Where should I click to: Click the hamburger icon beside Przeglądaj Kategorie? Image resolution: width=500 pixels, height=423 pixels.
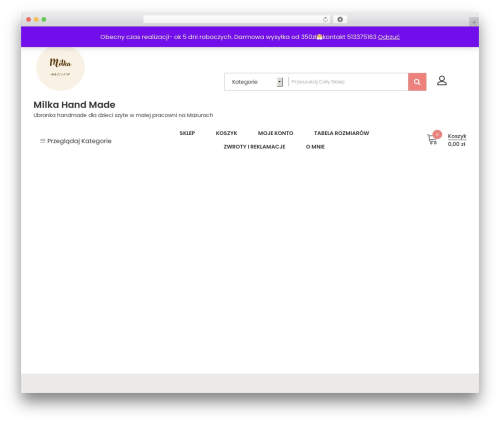point(42,141)
